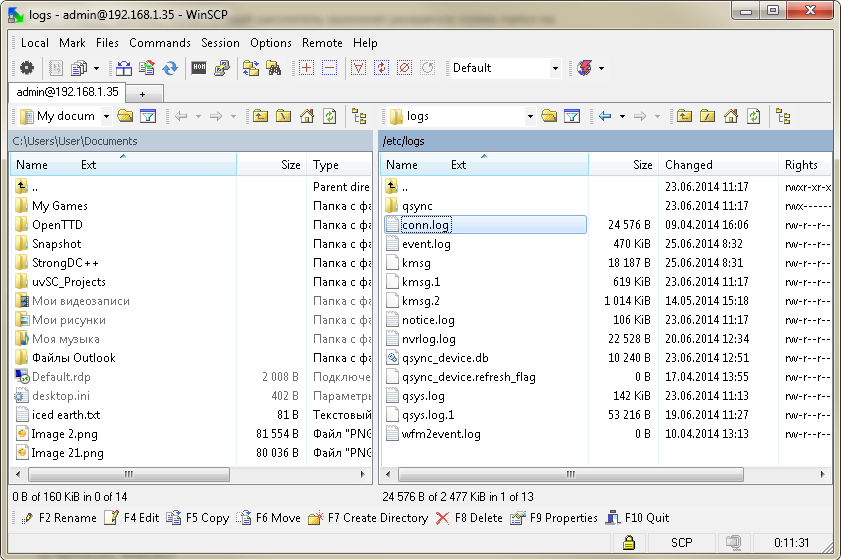The height and width of the screenshot is (560, 841).
Task: Open the Options menu
Action: click(x=271, y=43)
